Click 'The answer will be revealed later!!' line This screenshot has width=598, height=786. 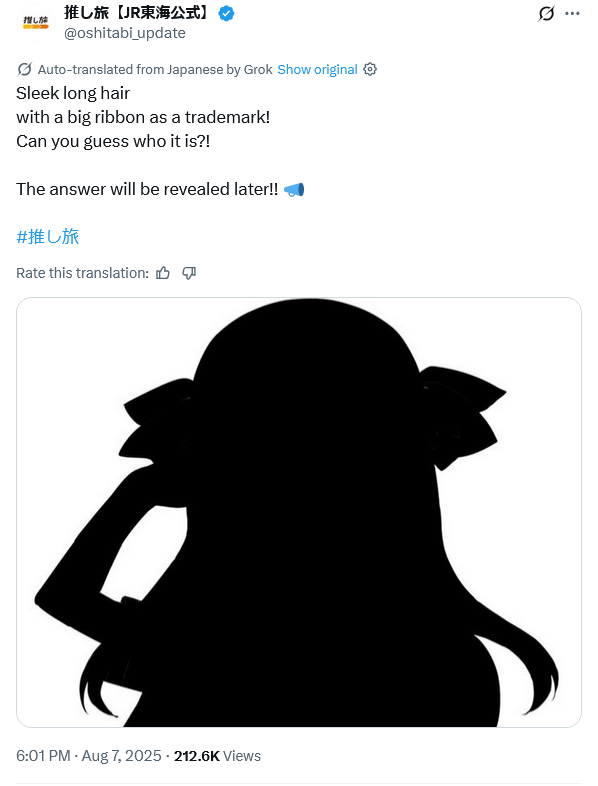click(147, 189)
